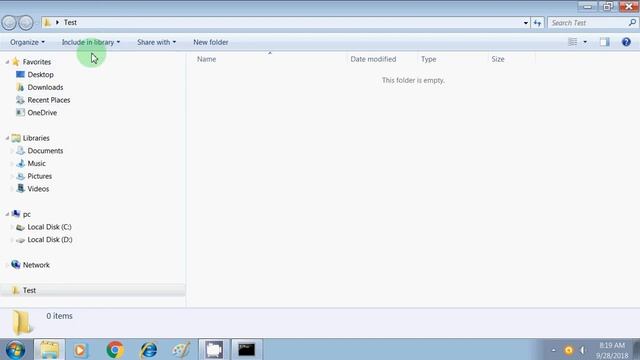Viewport: 640px width, 360px height.
Task: Collapse the Favorites group
Action: click(7, 62)
